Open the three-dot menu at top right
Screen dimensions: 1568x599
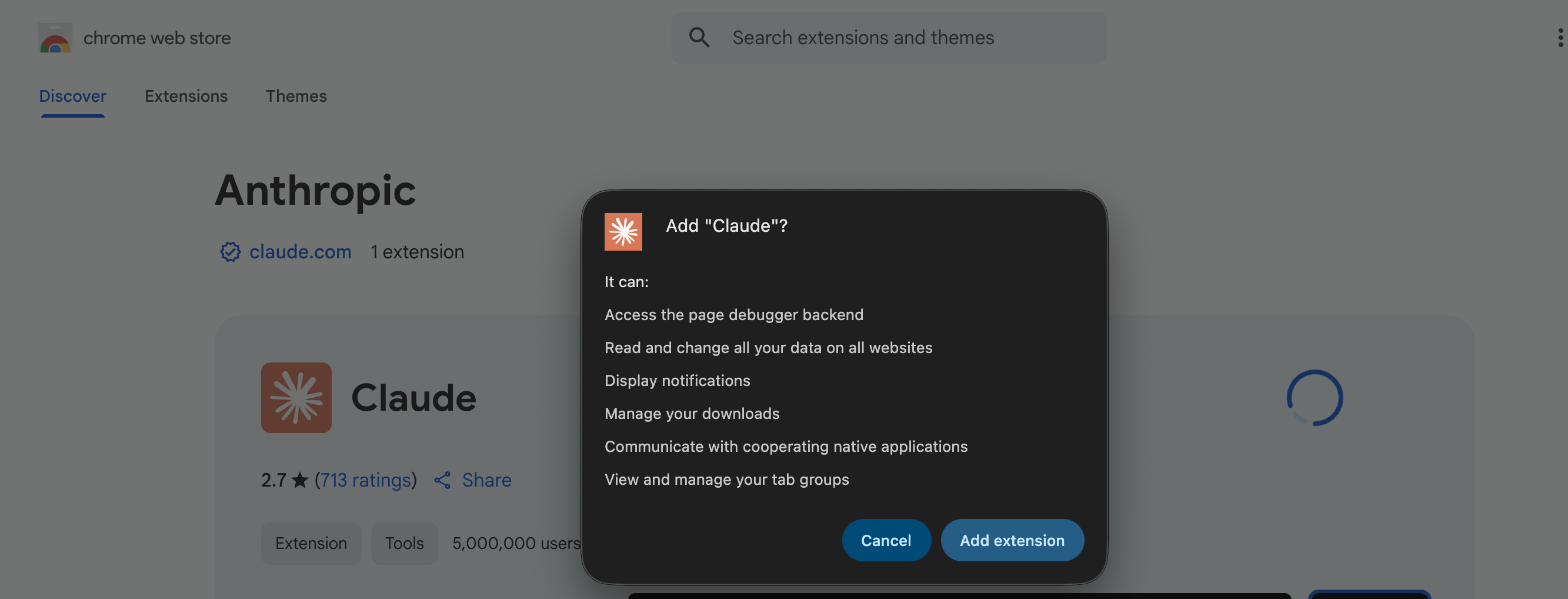(x=1560, y=38)
